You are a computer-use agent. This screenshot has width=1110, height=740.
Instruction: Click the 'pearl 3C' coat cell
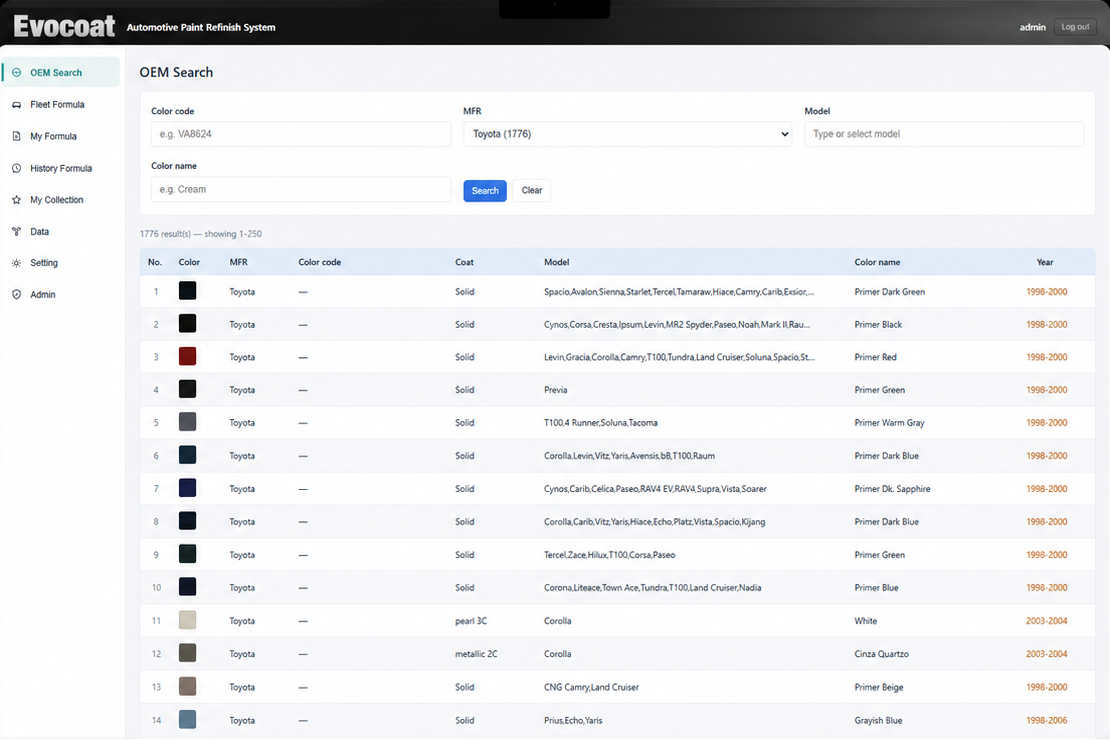(x=471, y=621)
